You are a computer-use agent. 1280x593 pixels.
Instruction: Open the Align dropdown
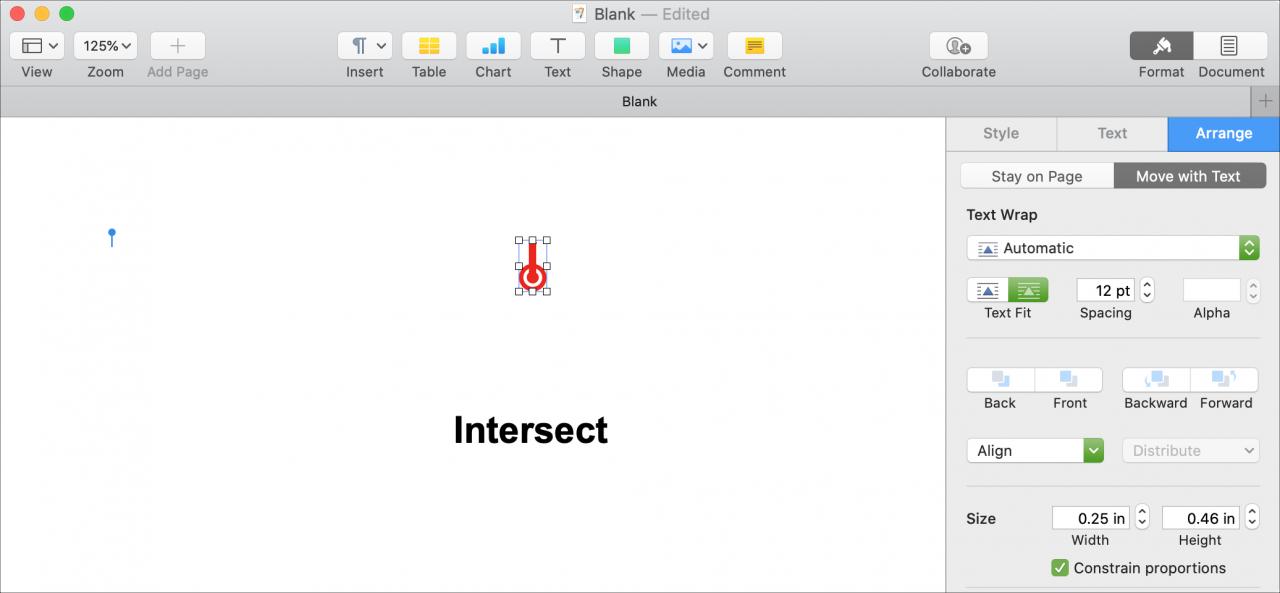1035,451
